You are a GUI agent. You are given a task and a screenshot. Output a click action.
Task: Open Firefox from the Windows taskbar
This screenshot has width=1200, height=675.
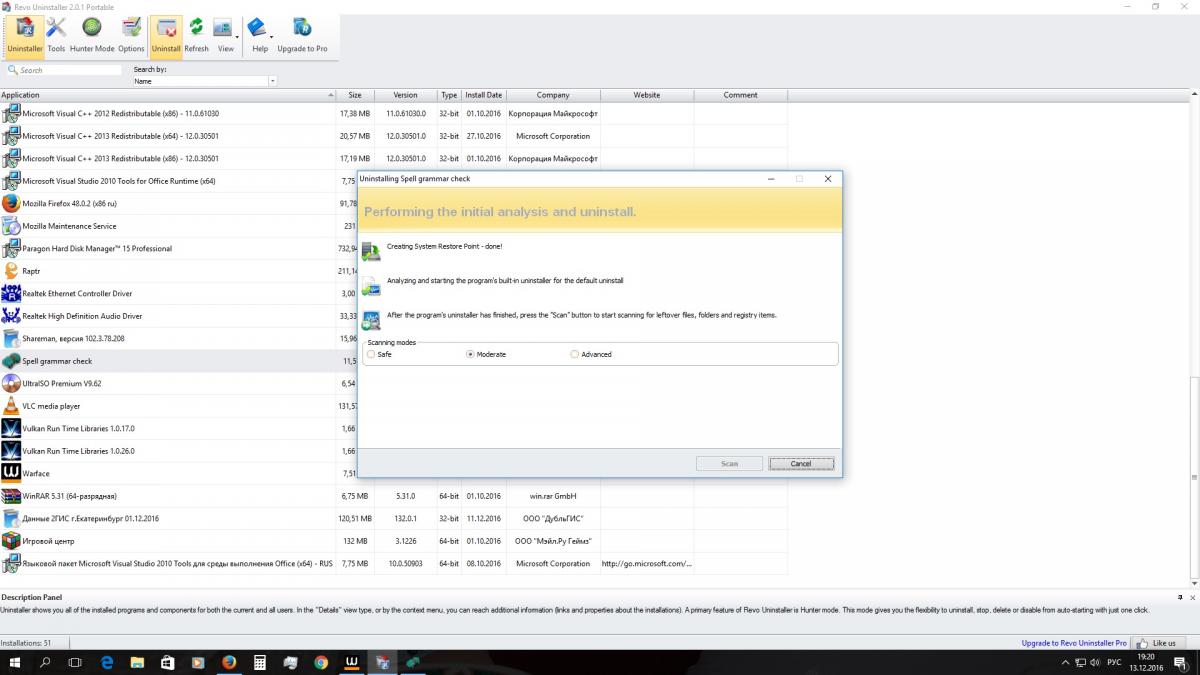pos(228,662)
